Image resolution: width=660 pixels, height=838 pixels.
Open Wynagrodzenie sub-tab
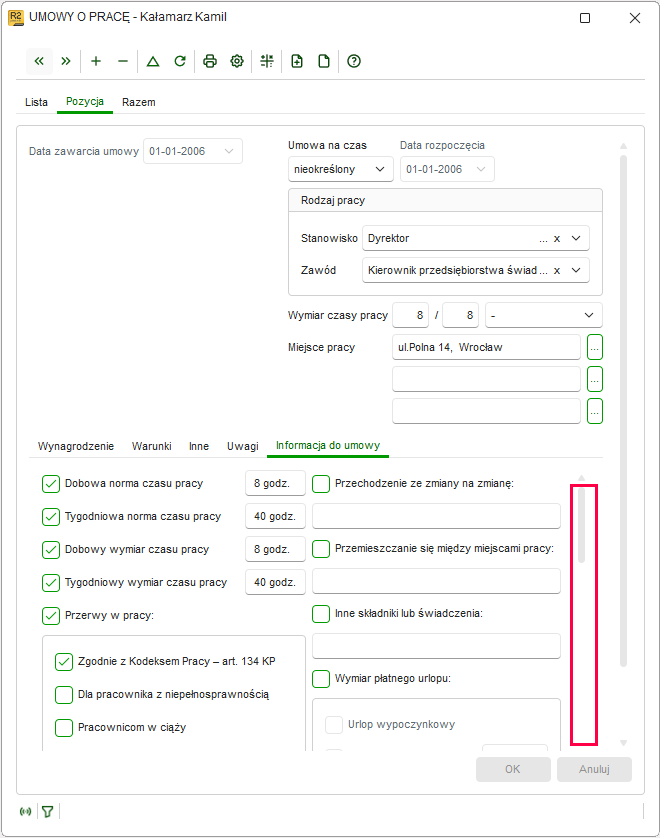[76, 446]
